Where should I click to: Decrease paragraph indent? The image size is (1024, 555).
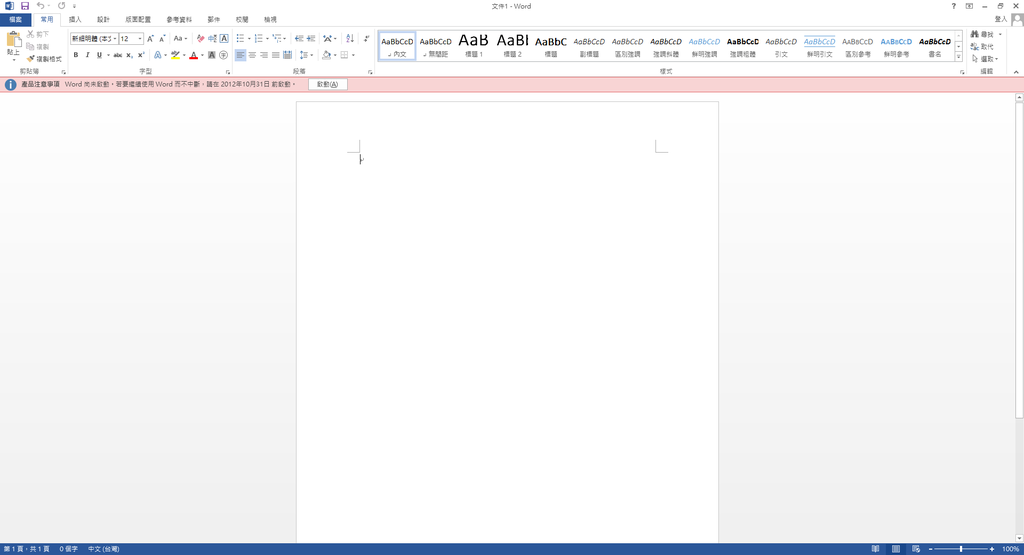(x=299, y=39)
